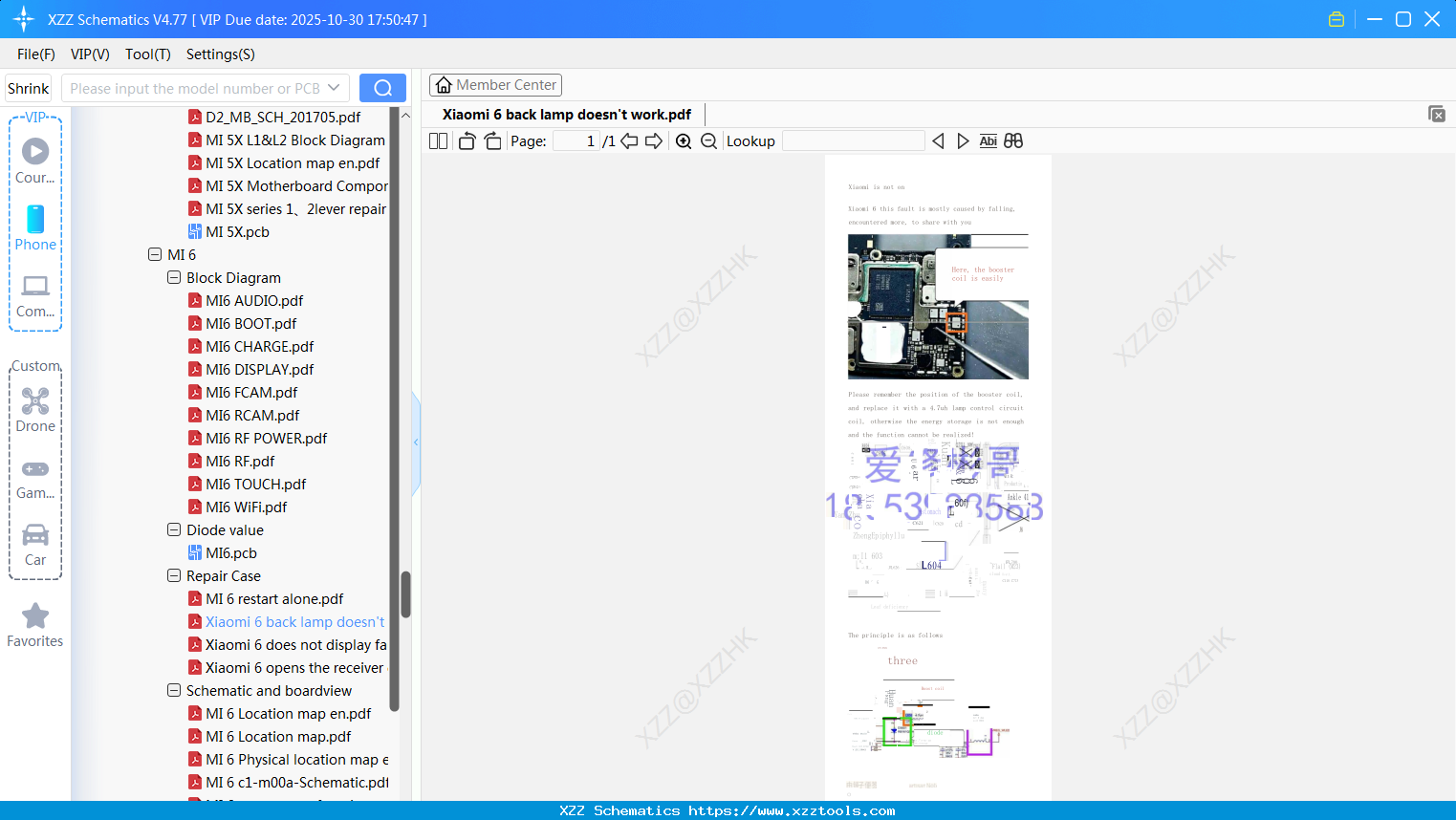Click the Lookup text field
The image size is (1456, 820).
[x=853, y=141]
